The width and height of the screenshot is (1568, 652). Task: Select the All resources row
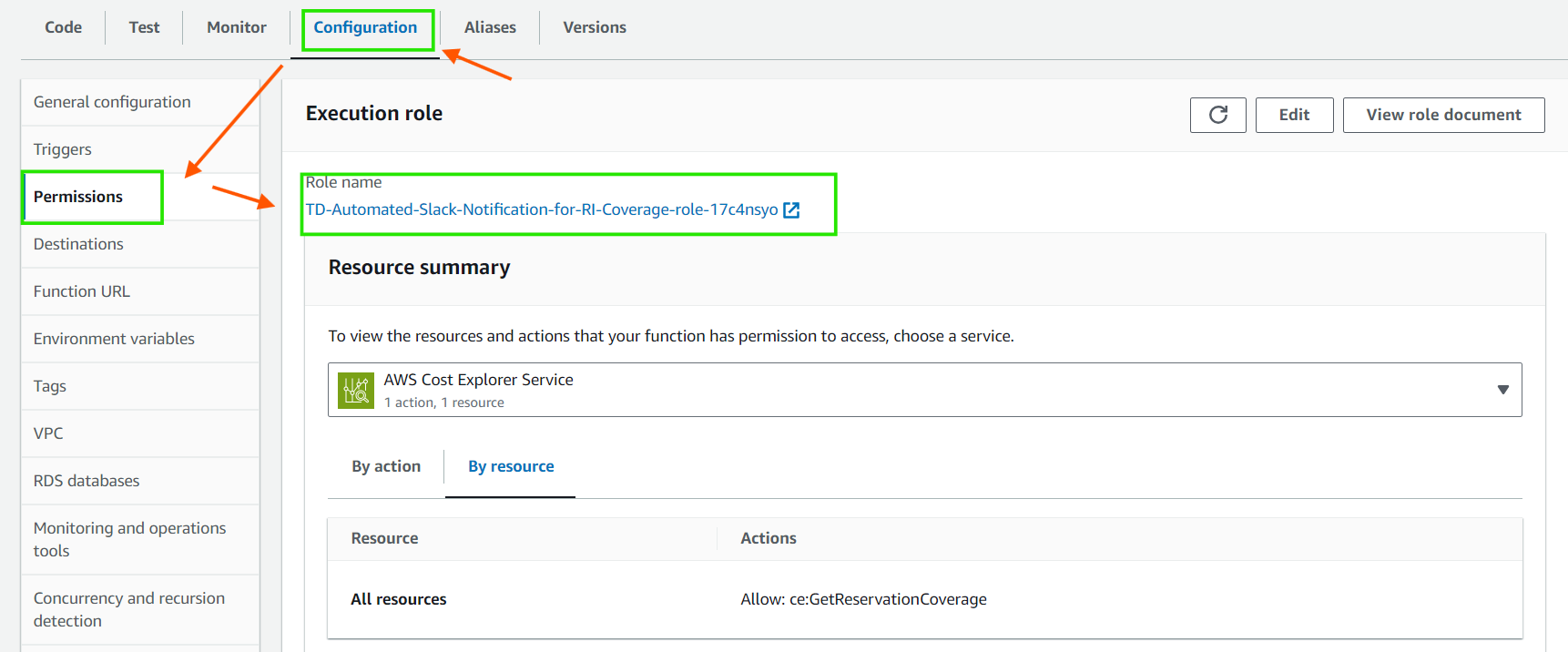tap(925, 599)
